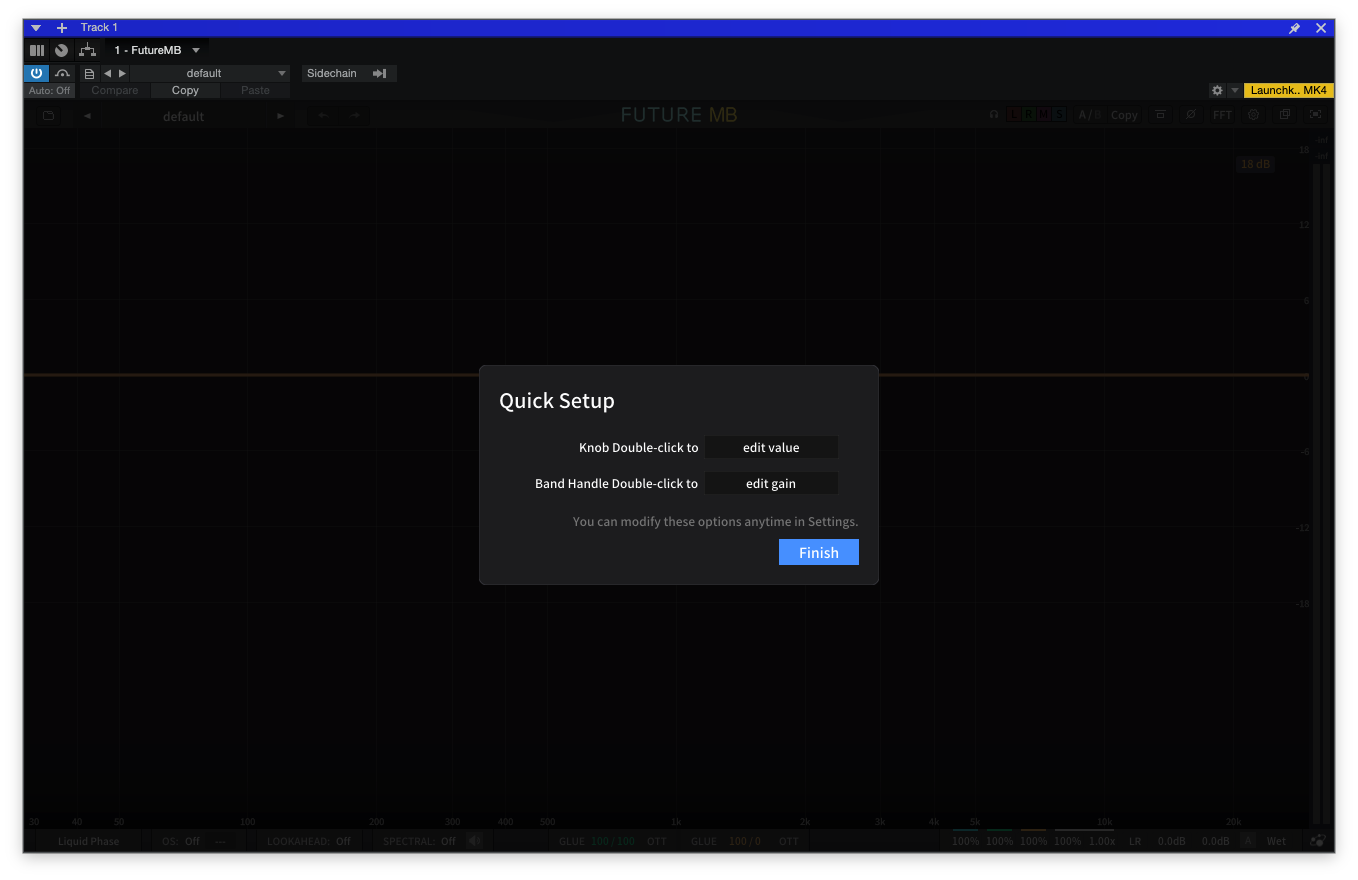Open the routing tree icon beside 1 - FutureMB
The width and height of the screenshot is (1358, 880).
coord(88,50)
